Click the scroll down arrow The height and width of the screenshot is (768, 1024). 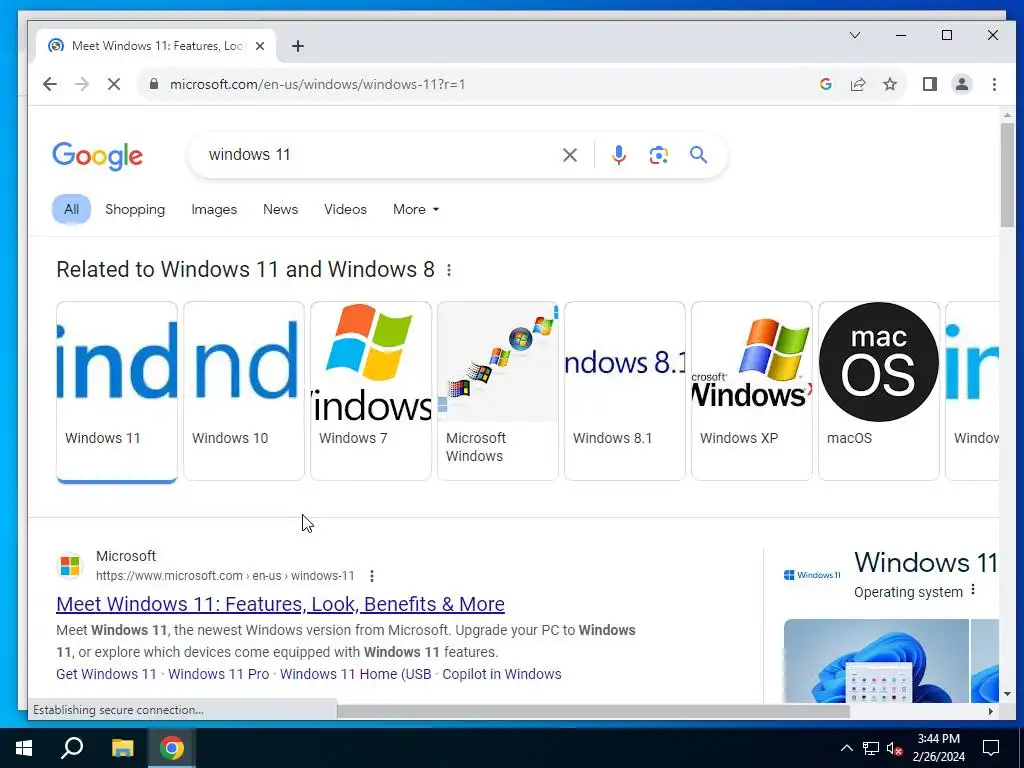tap(1006, 694)
